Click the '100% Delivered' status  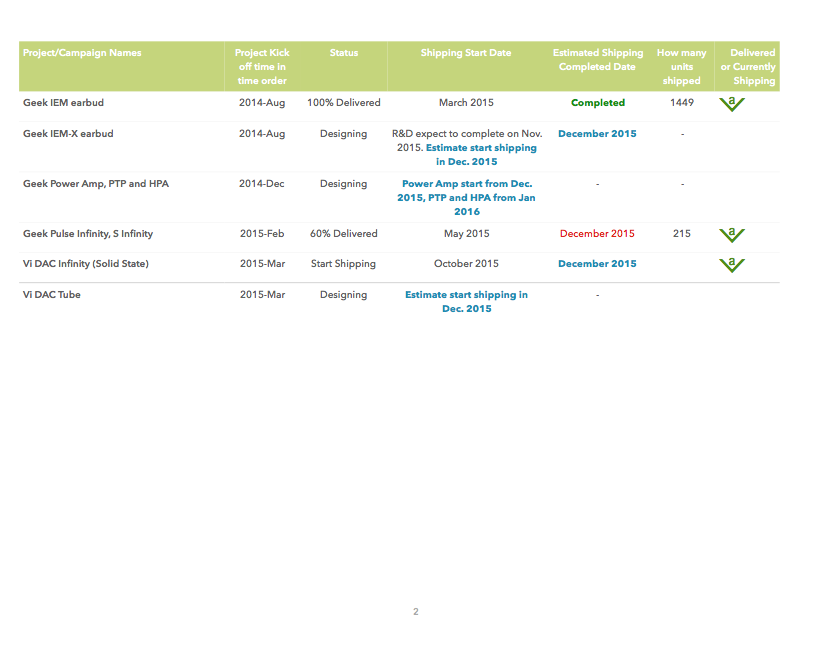tap(344, 103)
